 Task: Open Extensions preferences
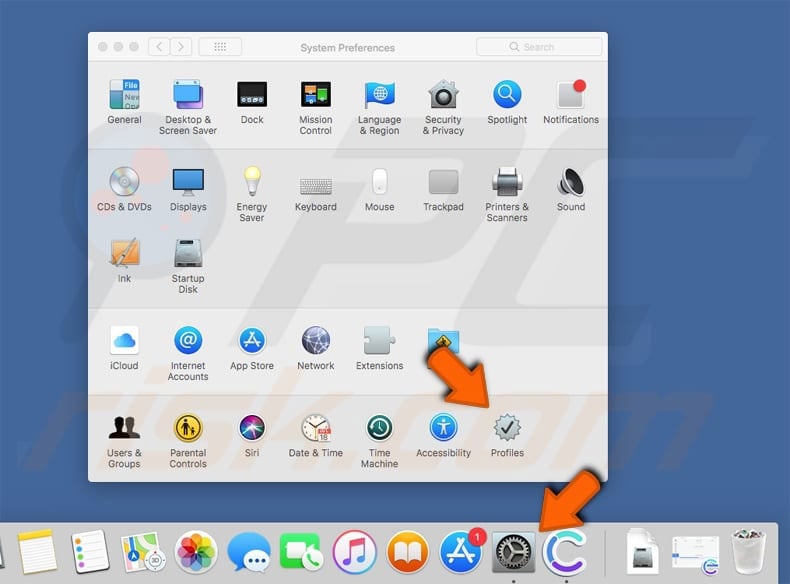(379, 340)
